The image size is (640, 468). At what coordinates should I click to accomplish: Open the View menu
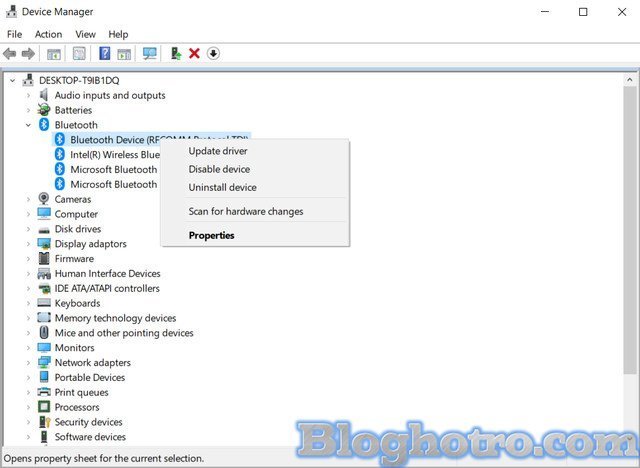[x=85, y=34]
